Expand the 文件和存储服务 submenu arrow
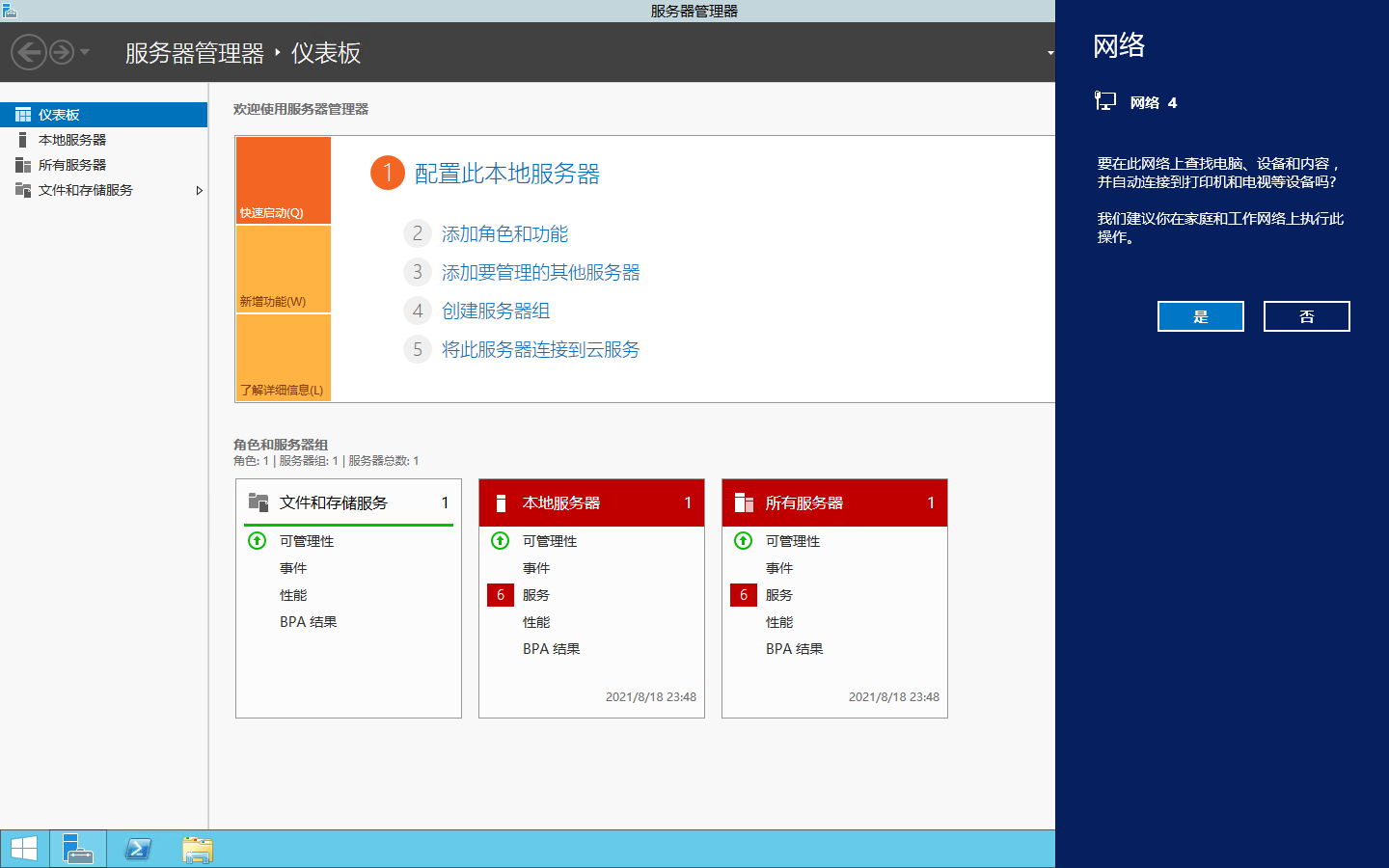The width and height of the screenshot is (1389, 868). (200, 190)
